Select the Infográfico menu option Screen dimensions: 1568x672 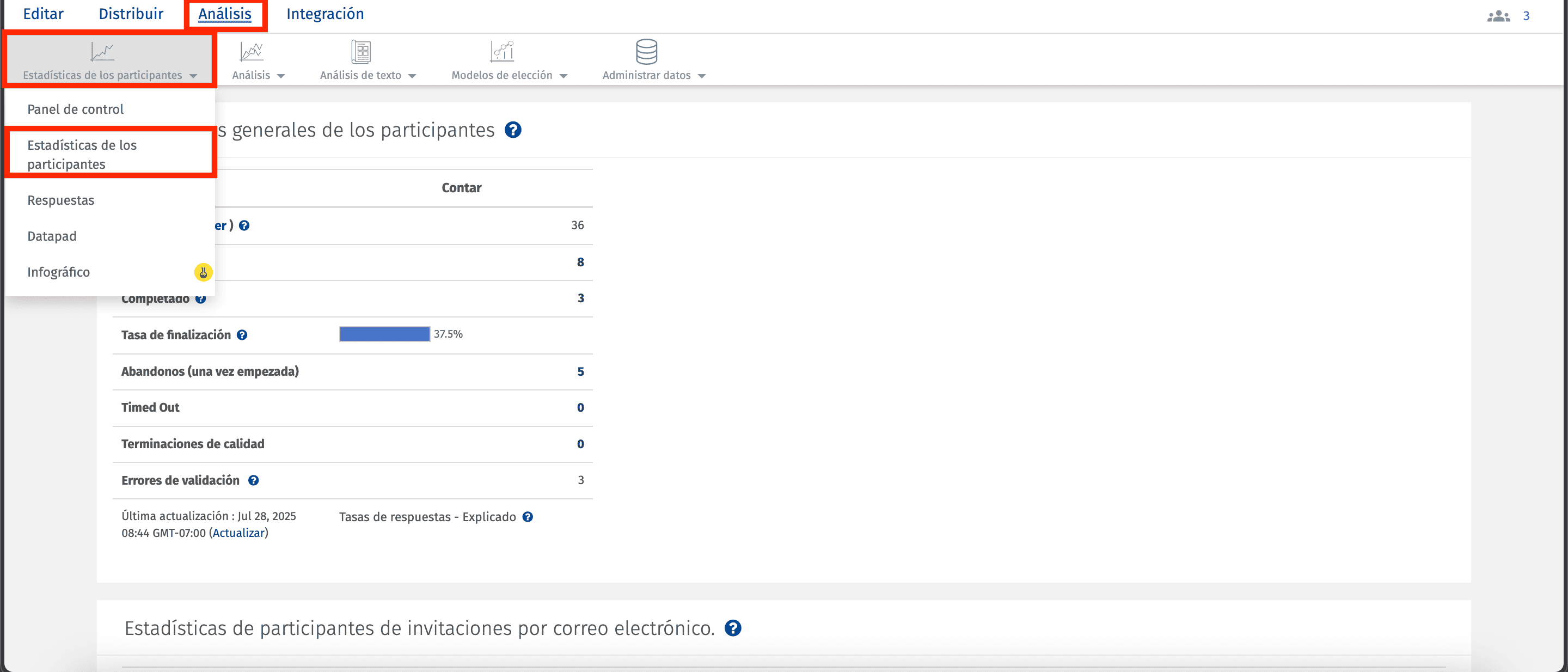point(58,272)
